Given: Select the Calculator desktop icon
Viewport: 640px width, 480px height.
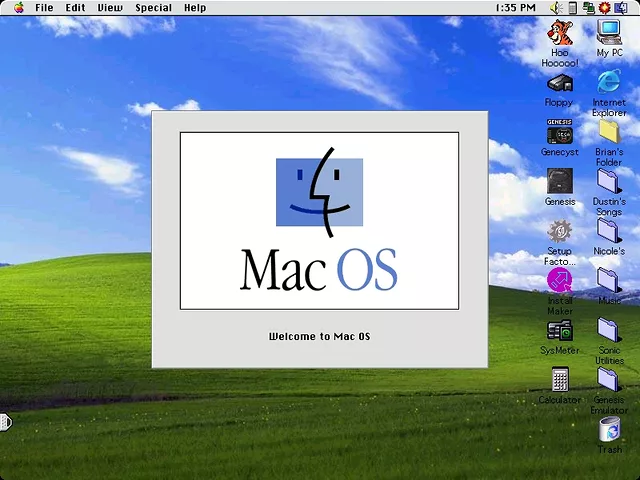Looking at the screenshot, I should tap(560, 380).
